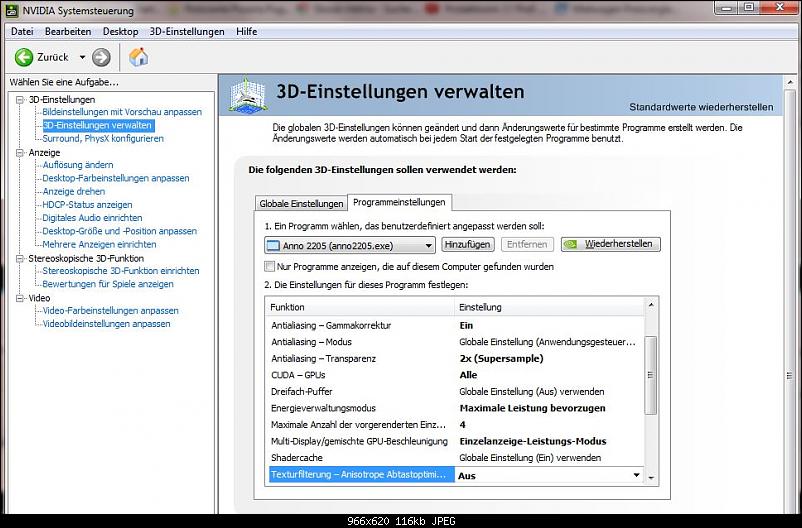Open Anzeige drehen task
The image size is (802, 528).
pyautogui.click(x=74, y=191)
